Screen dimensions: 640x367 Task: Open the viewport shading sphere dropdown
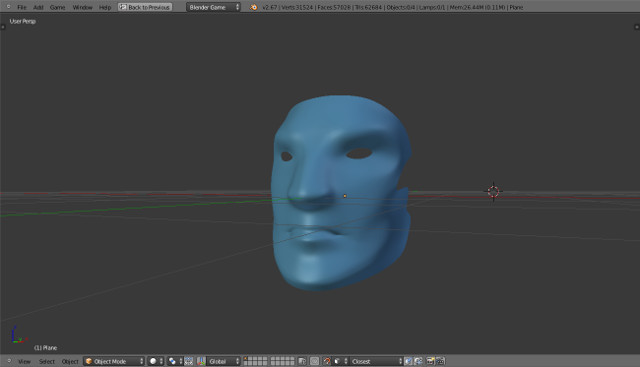(x=156, y=361)
